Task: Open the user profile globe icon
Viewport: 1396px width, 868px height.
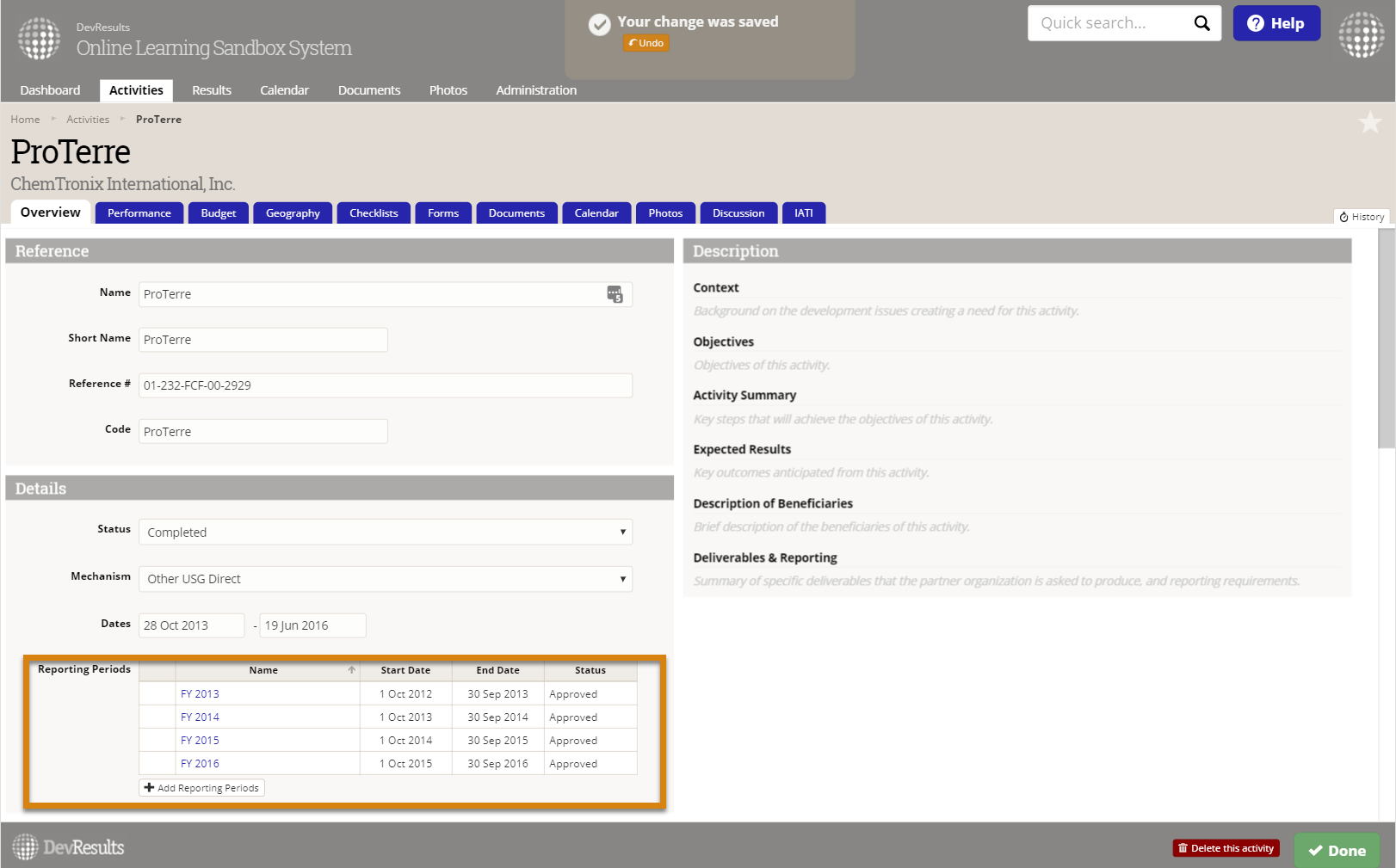Action: point(1362,35)
